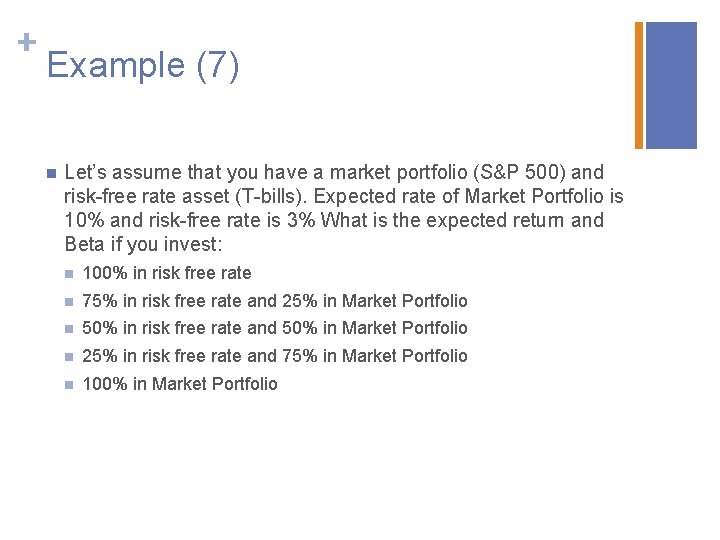This screenshot has height=540, width=720.
Task: Select the 50% risk free, 50% Market line
Action: [x=275, y=328]
